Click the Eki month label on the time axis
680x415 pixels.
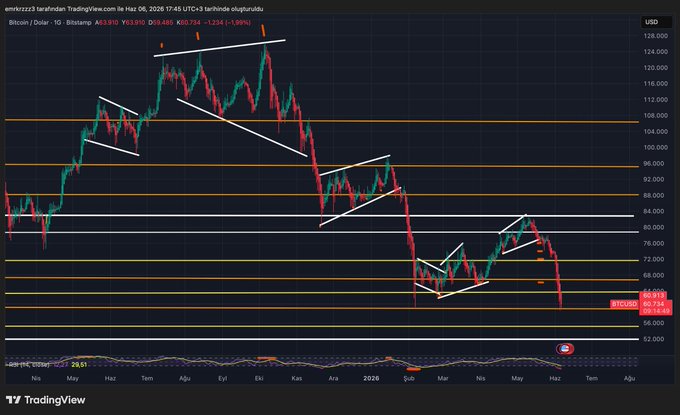tap(259, 379)
